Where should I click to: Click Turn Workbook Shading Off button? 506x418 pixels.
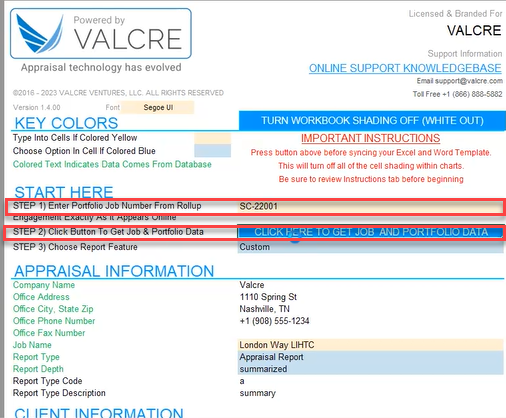372,121
